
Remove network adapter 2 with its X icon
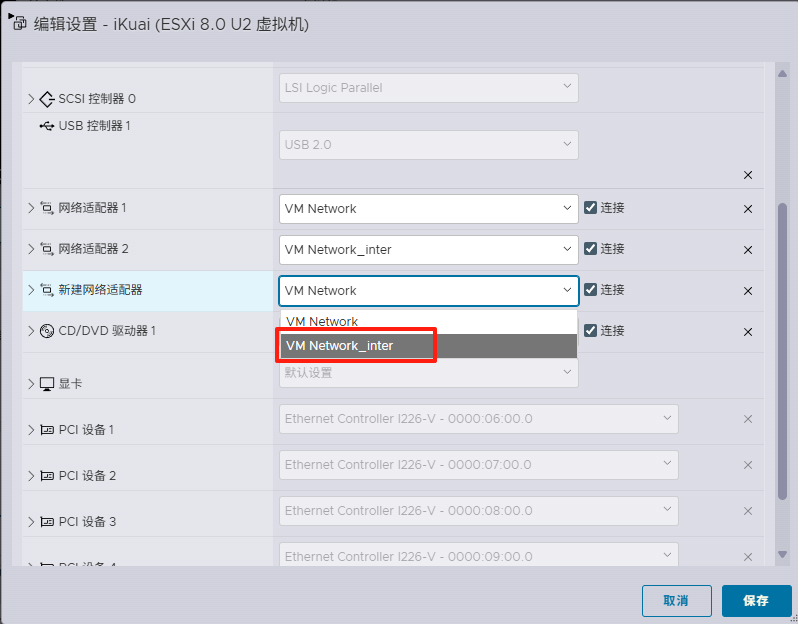click(748, 250)
